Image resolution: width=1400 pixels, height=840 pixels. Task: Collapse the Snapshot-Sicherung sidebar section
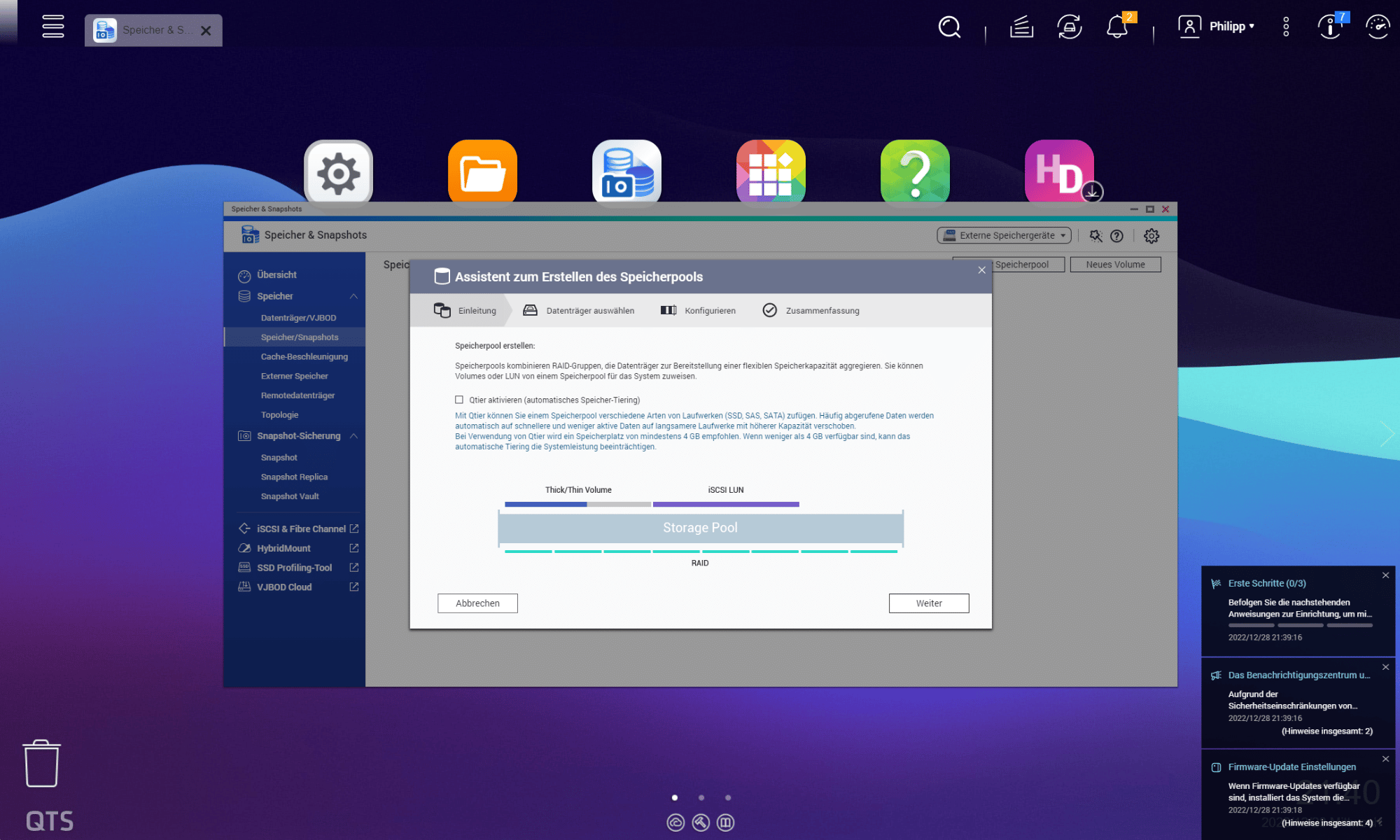tap(353, 435)
